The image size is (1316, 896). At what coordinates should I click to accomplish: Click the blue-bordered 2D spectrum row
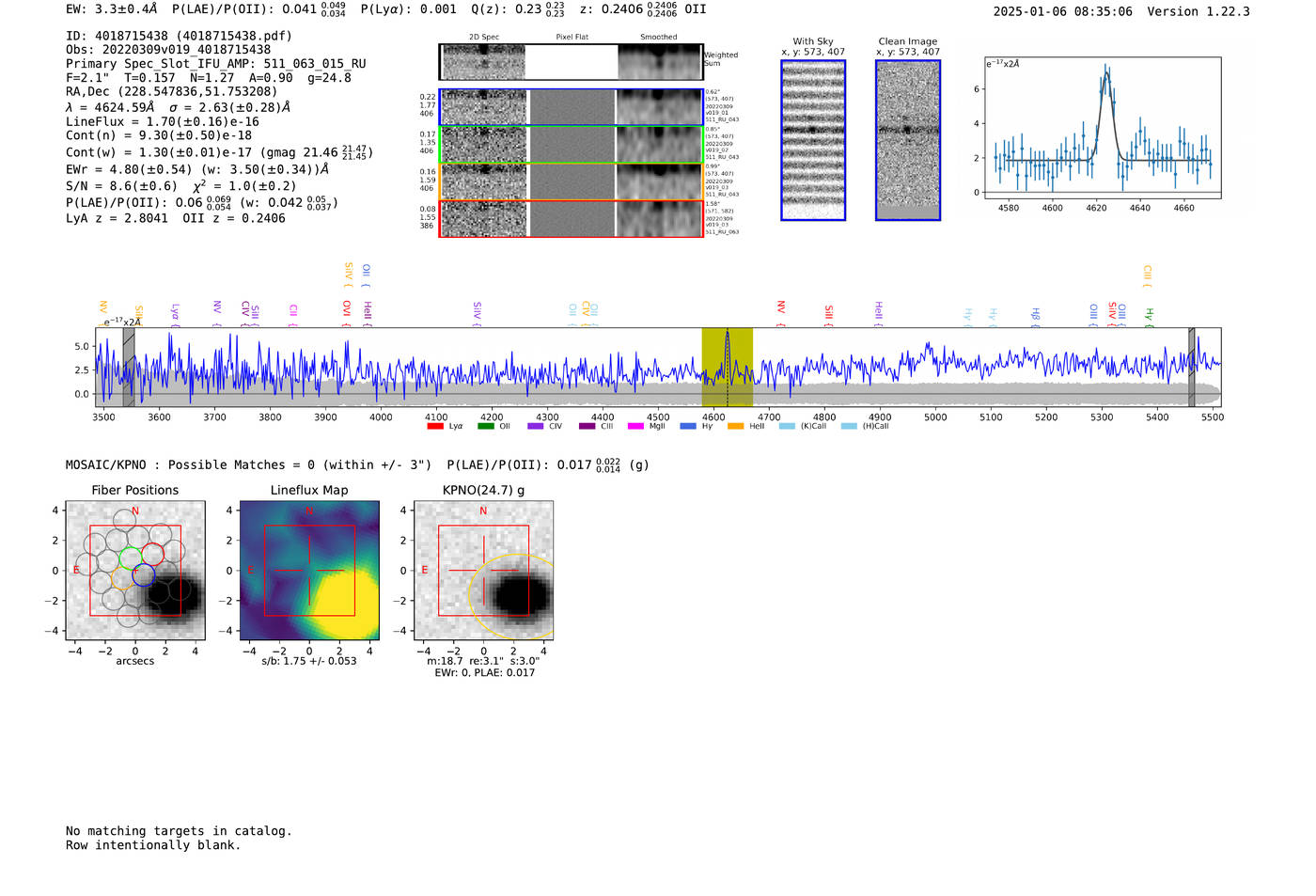pos(572,107)
